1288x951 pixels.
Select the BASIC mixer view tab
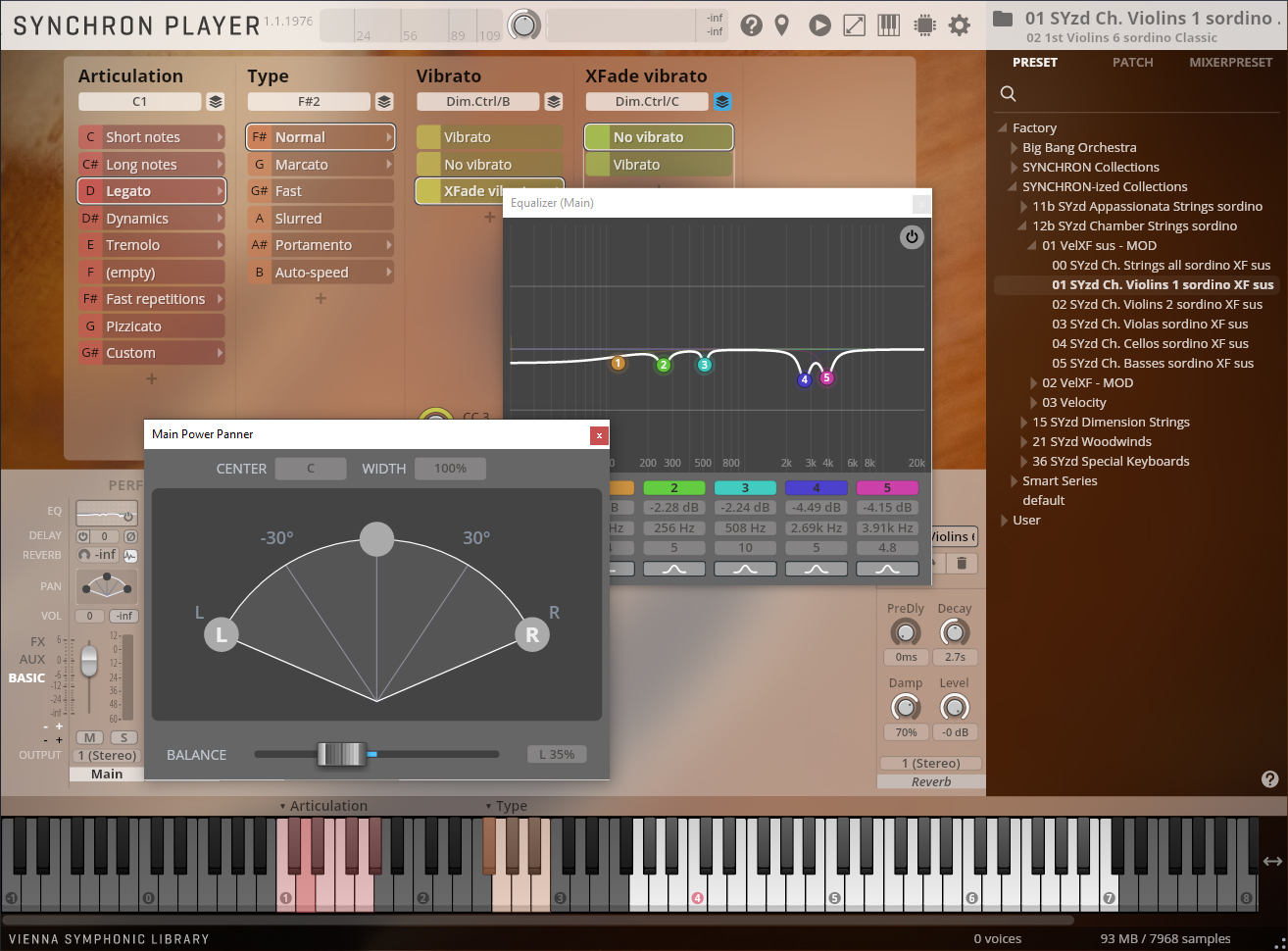pyautogui.click(x=26, y=677)
